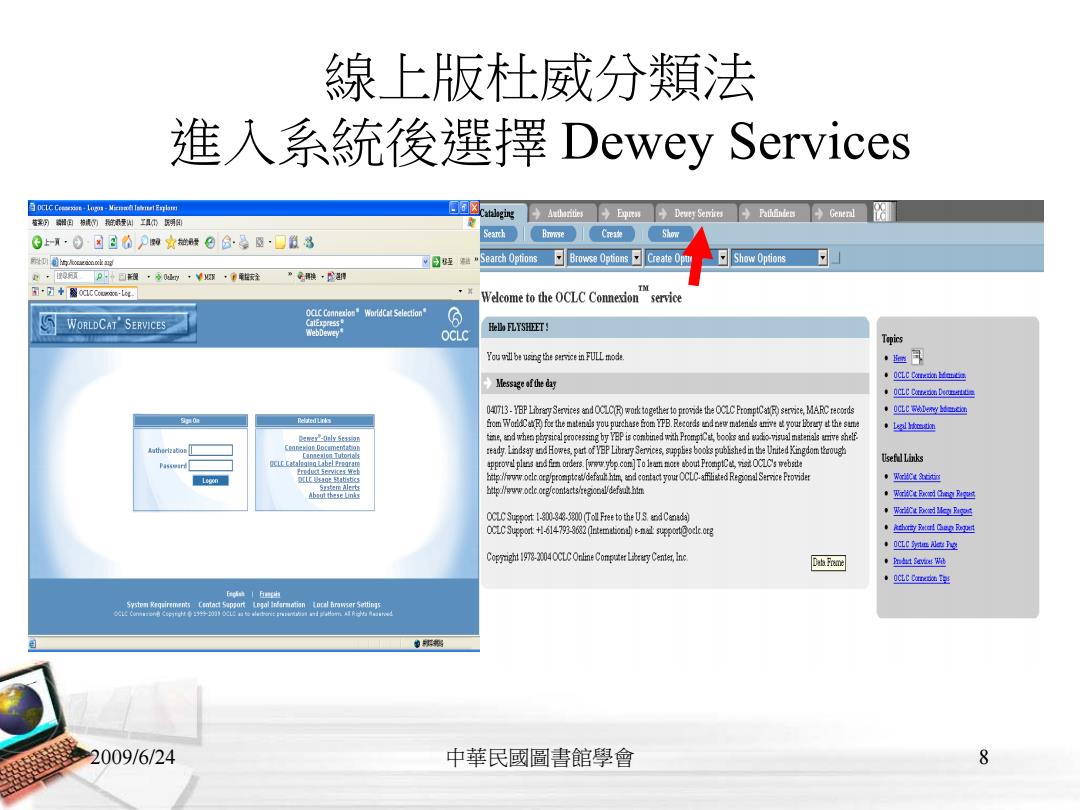This screenshot has width=1080, height=810.
Task: Open the Legal Information link under Topics
Action: [x=914, y=426]
